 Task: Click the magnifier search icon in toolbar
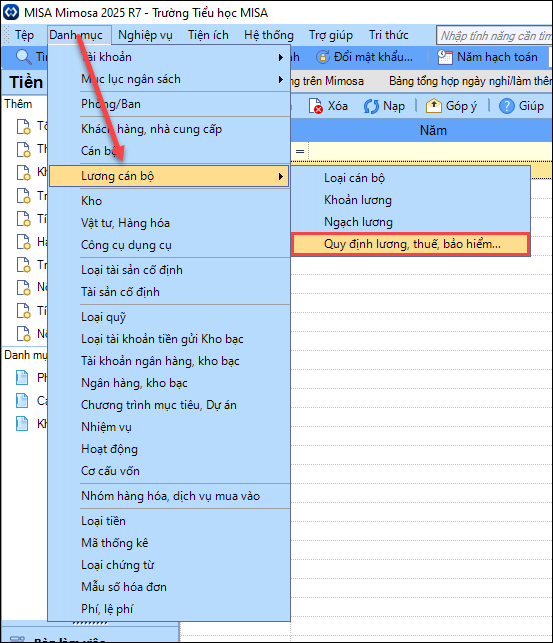23,57
